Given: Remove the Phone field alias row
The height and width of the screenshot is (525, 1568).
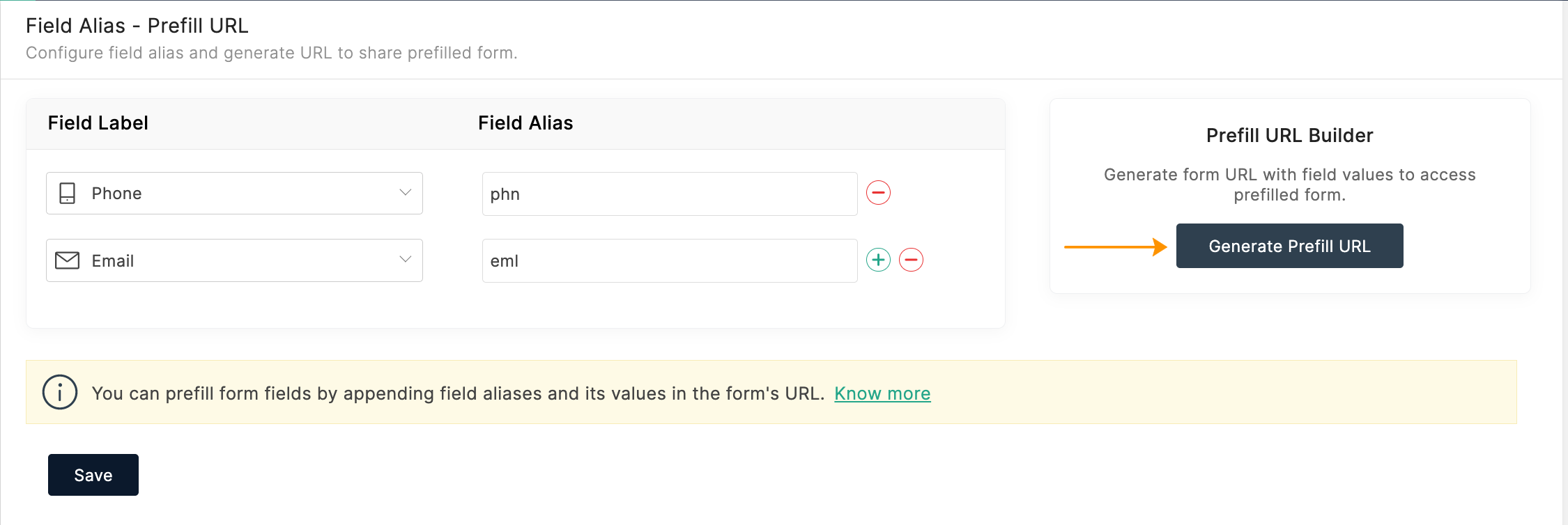Looking at the screenshot, I should 878,193.
